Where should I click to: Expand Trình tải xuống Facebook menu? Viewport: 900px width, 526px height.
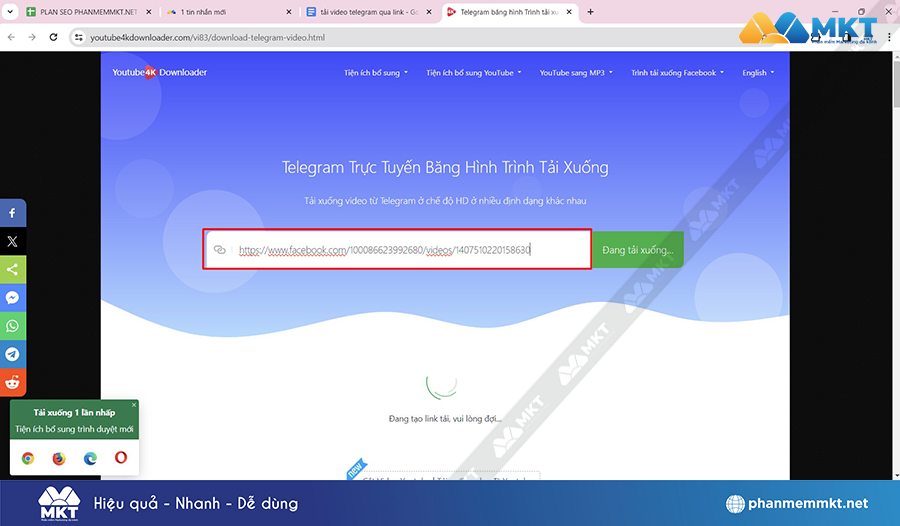tap(677, 73)
